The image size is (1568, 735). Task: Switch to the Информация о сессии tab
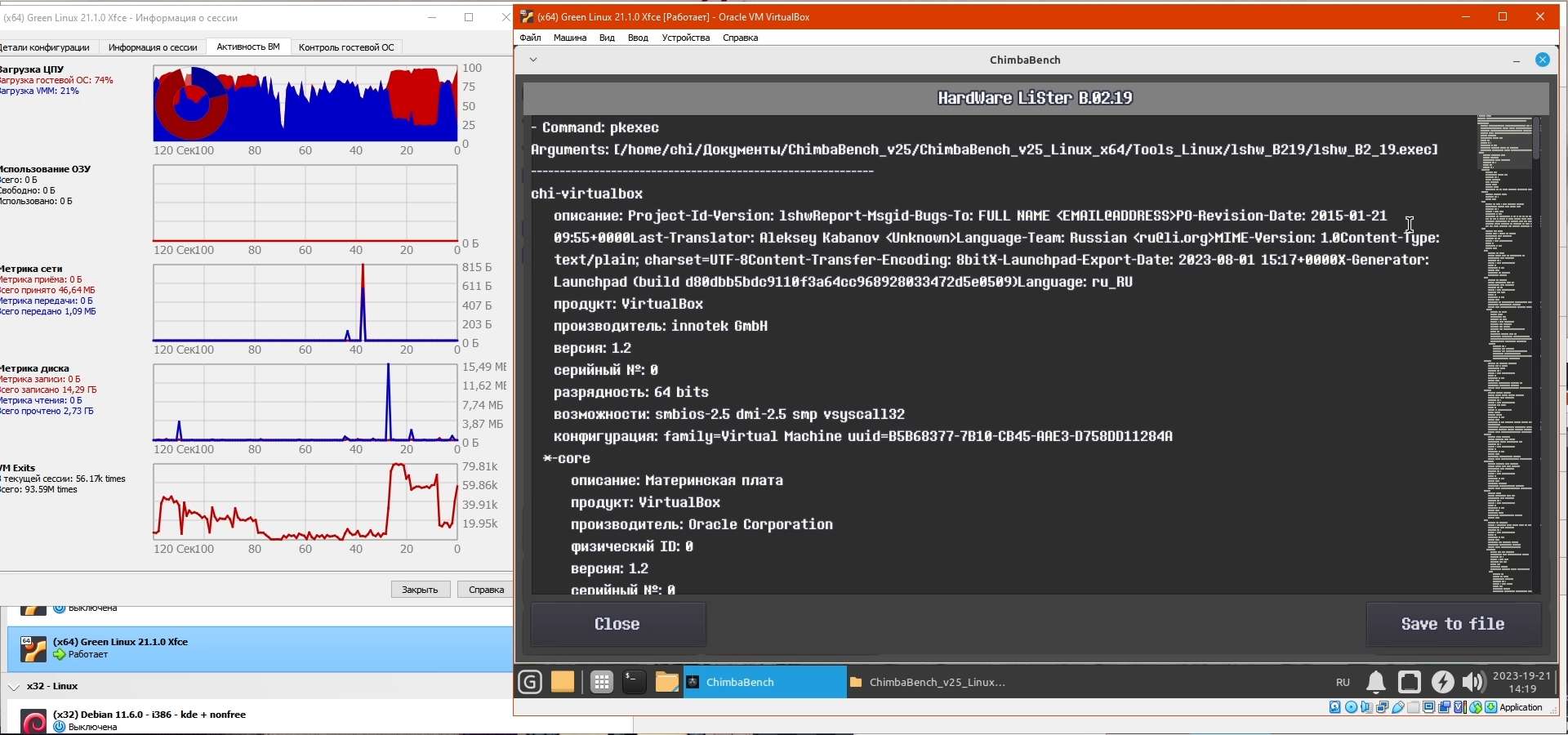tap(153, 47)
